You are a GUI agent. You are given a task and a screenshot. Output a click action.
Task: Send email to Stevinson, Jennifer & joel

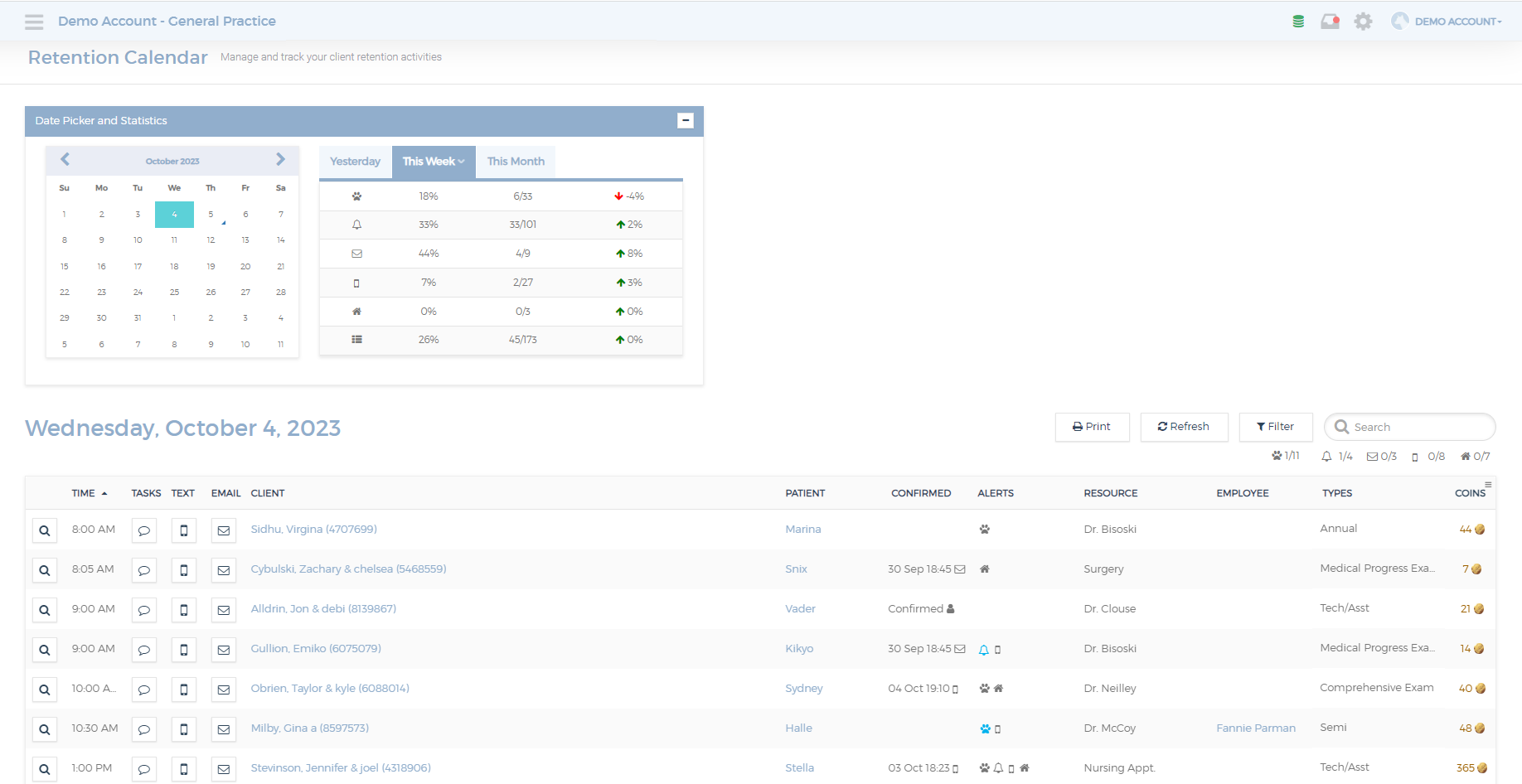(x=224, y=769)
